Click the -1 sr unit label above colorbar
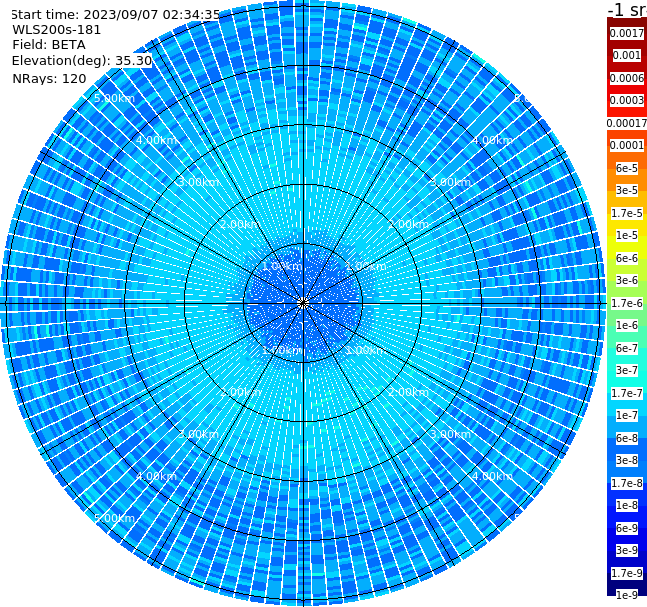 click(627, 9)
